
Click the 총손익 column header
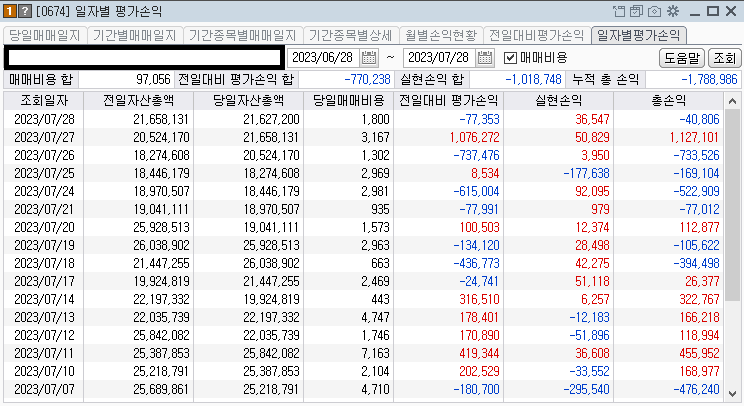point(669,101)
